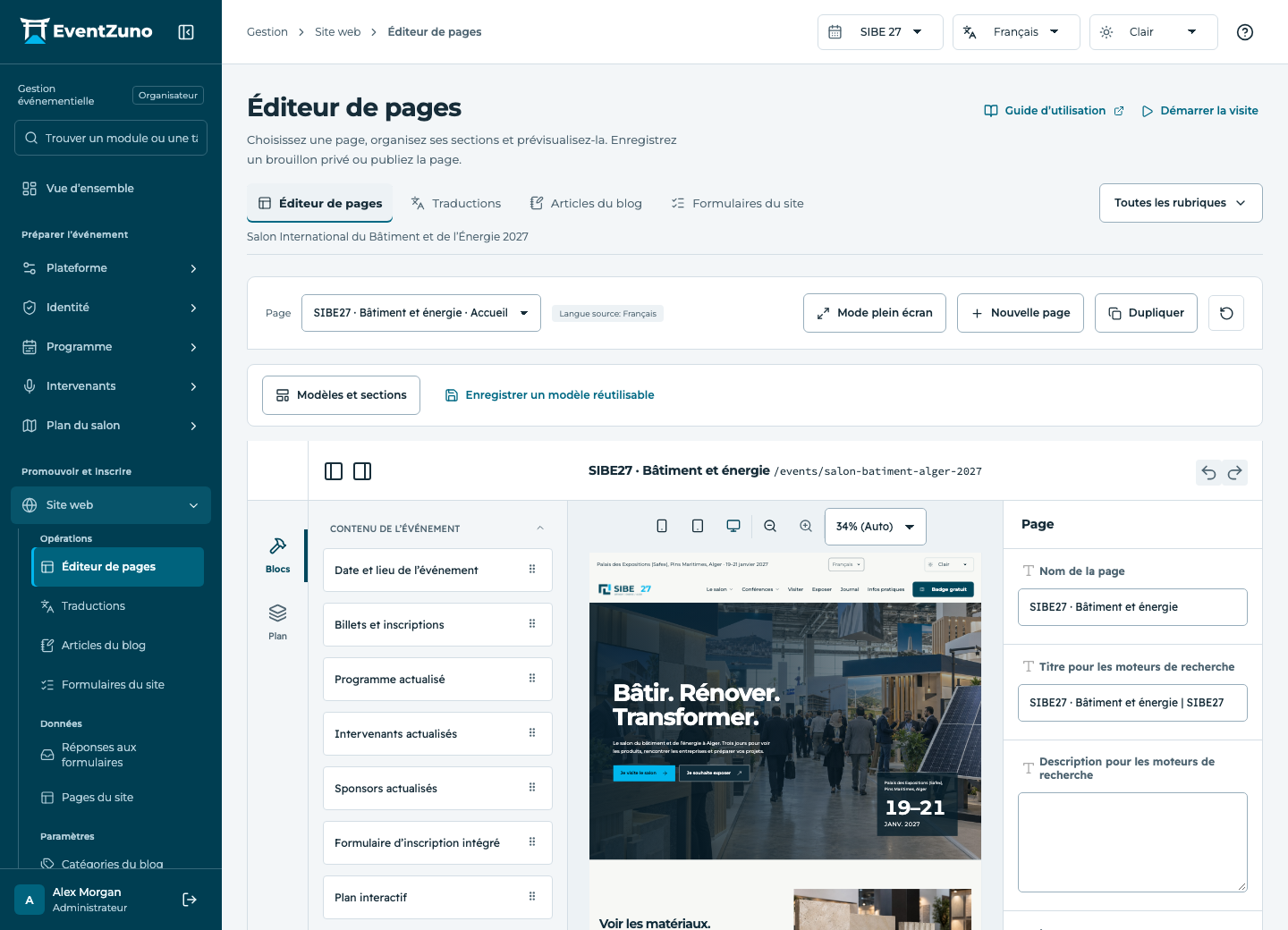Image resolution: width=1288 pixels, height=930 pixels.
Task: Switch to the Formulaires du site tab
Action: click(738, 203)
